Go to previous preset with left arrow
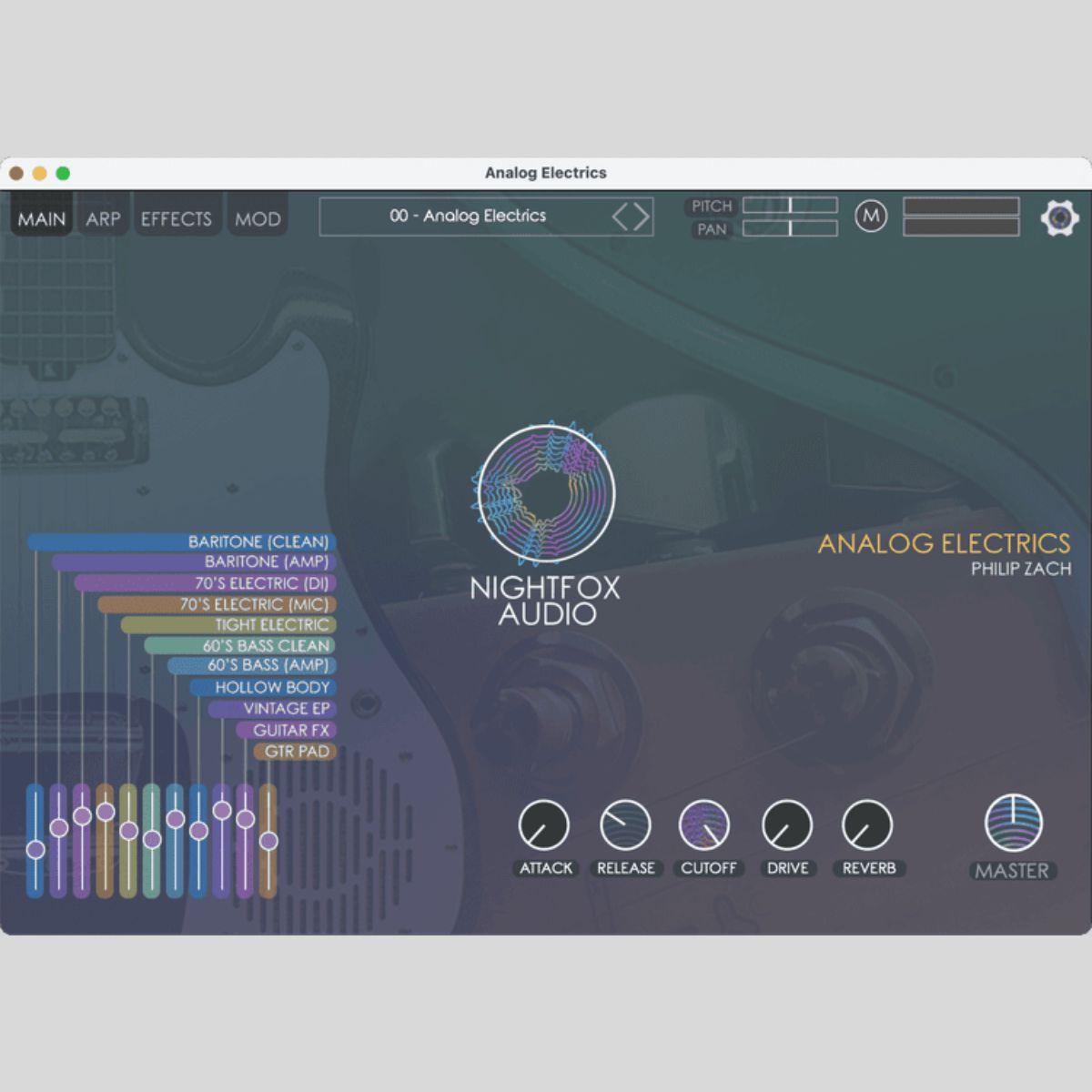Image resolution: width=1092 pixels, height=1092 pixels. pos(620,217)
